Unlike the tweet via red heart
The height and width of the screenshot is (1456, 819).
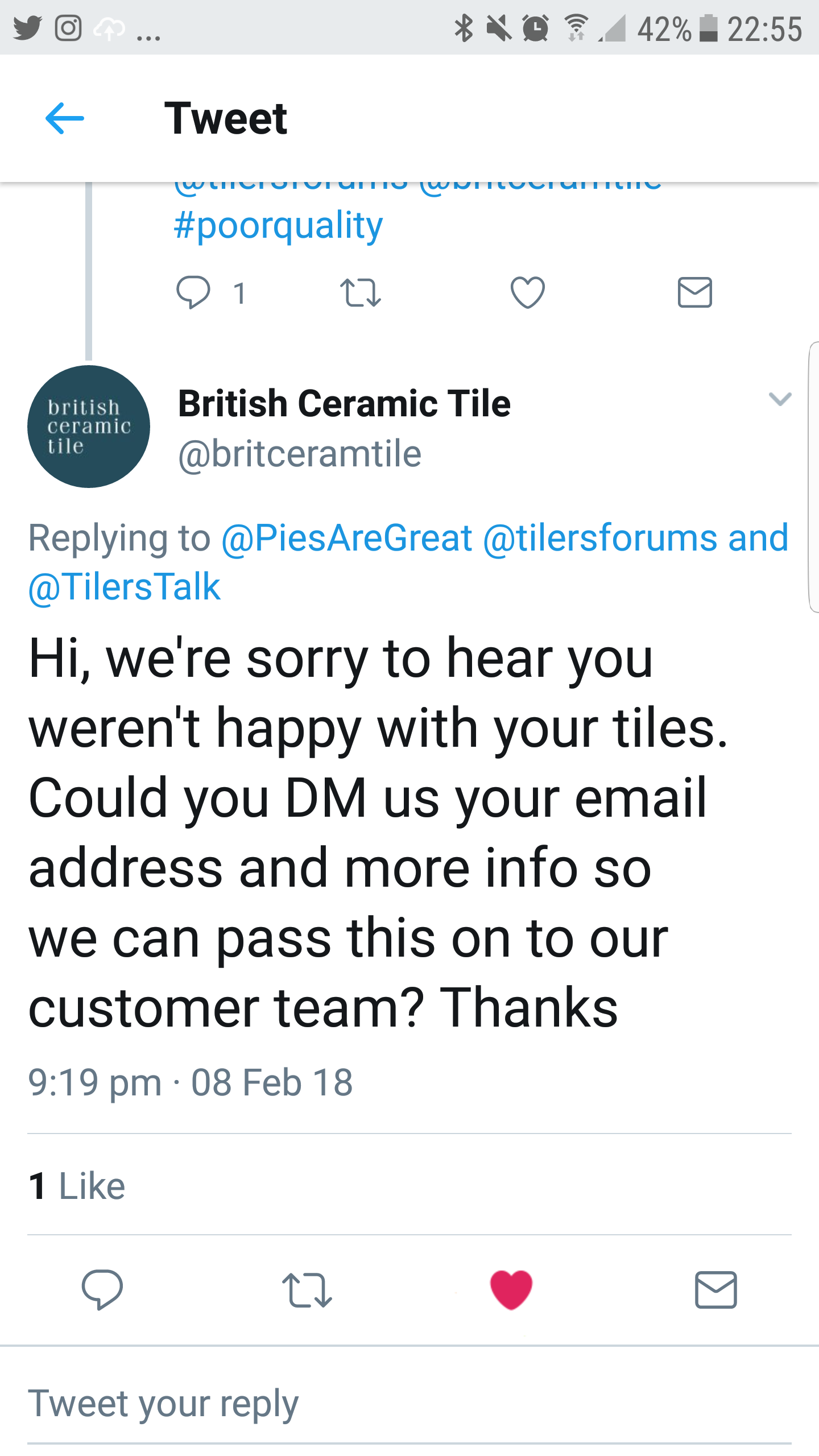click(x=511, y=1289)
